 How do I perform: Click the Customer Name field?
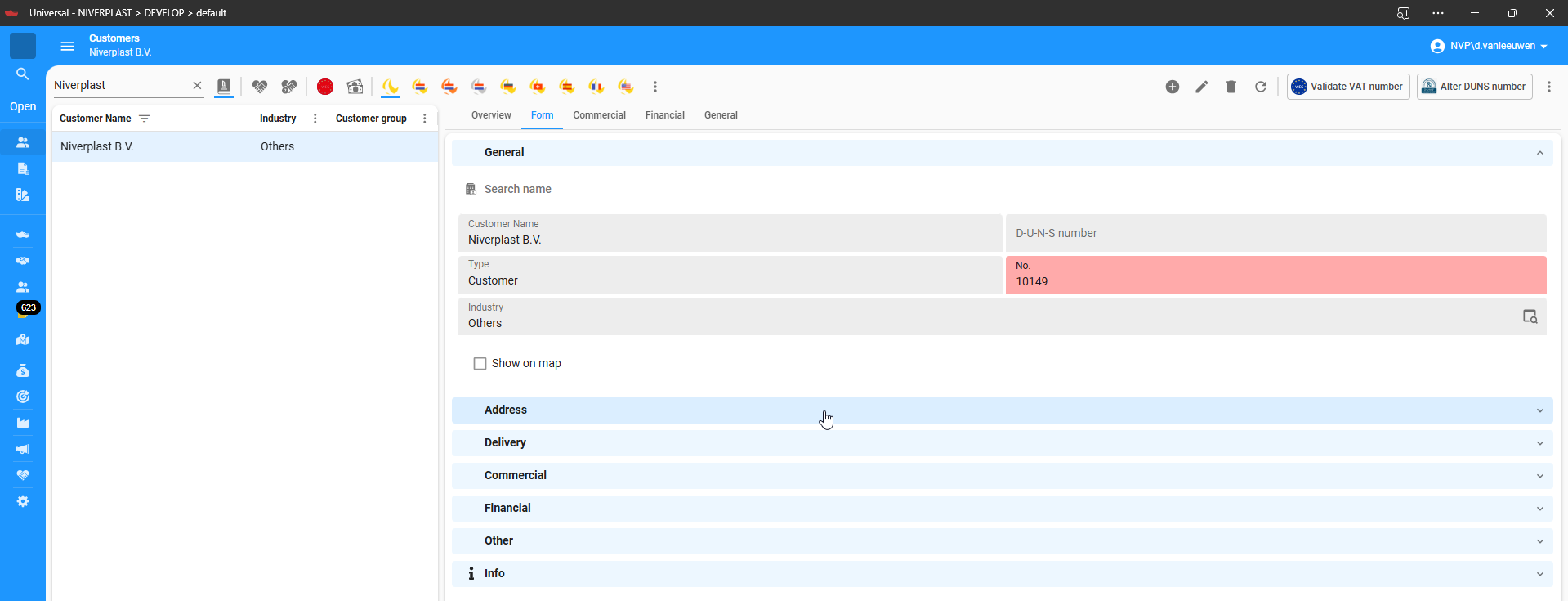tap(730, 233)
